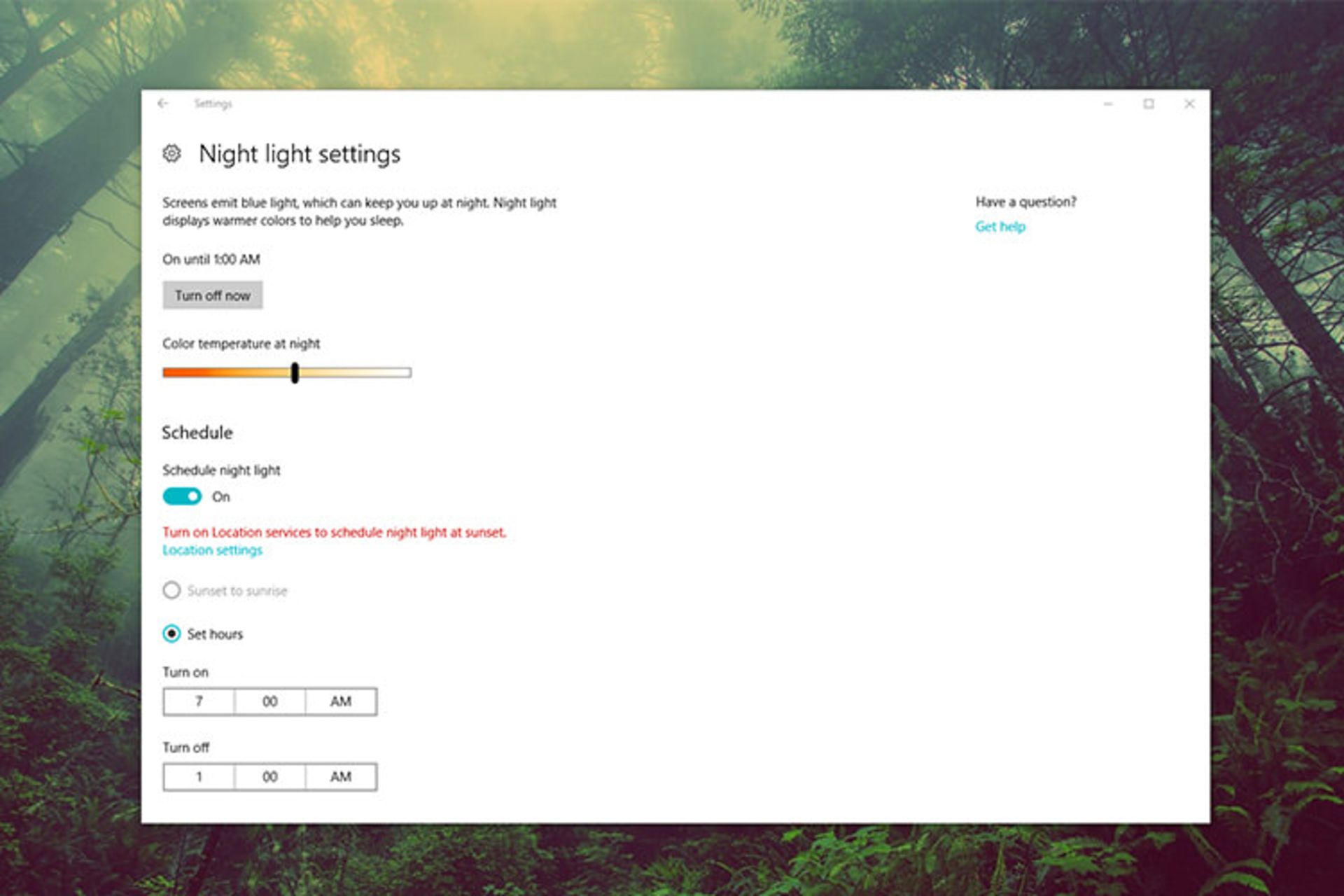Select the Set hours radio button
Viewport: 1344px width, 896px height.
pos(171,633)
